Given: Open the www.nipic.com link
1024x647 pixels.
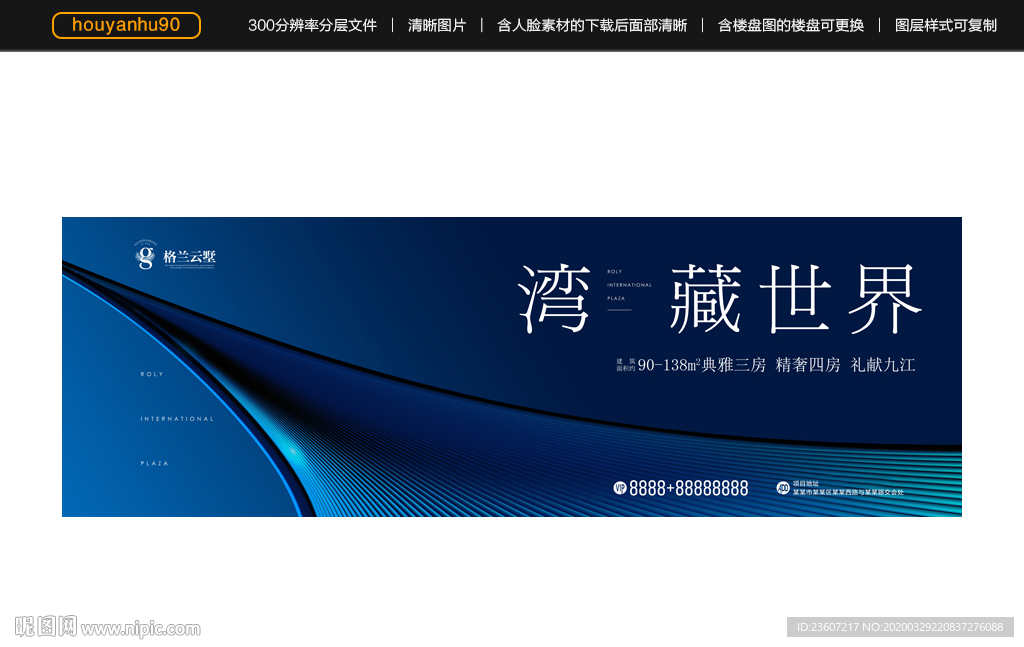Looking at the screenshot, I should (x=141, y=628).
